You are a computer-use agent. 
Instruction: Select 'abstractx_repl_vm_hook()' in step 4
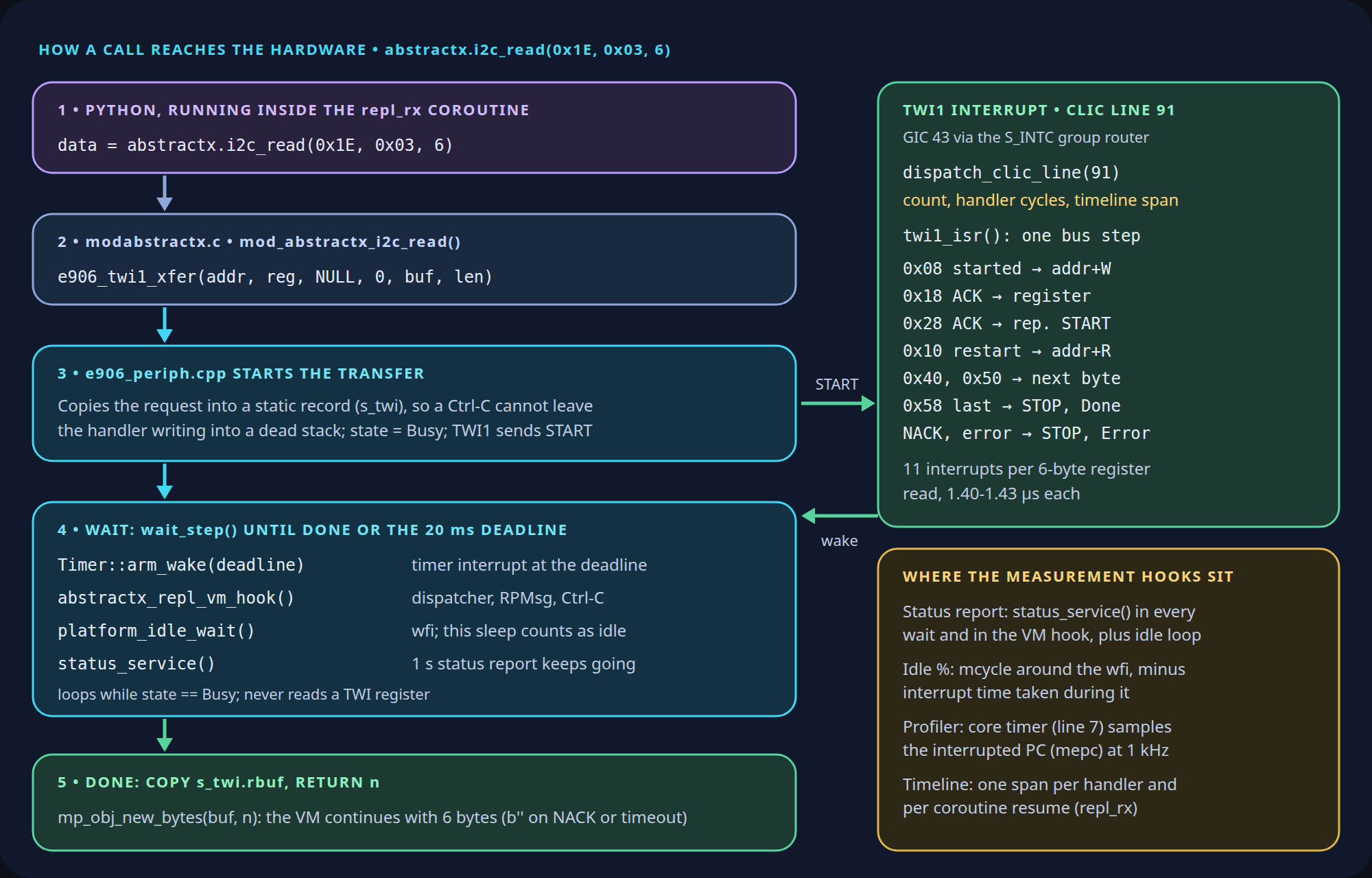(x=176, y=598)
